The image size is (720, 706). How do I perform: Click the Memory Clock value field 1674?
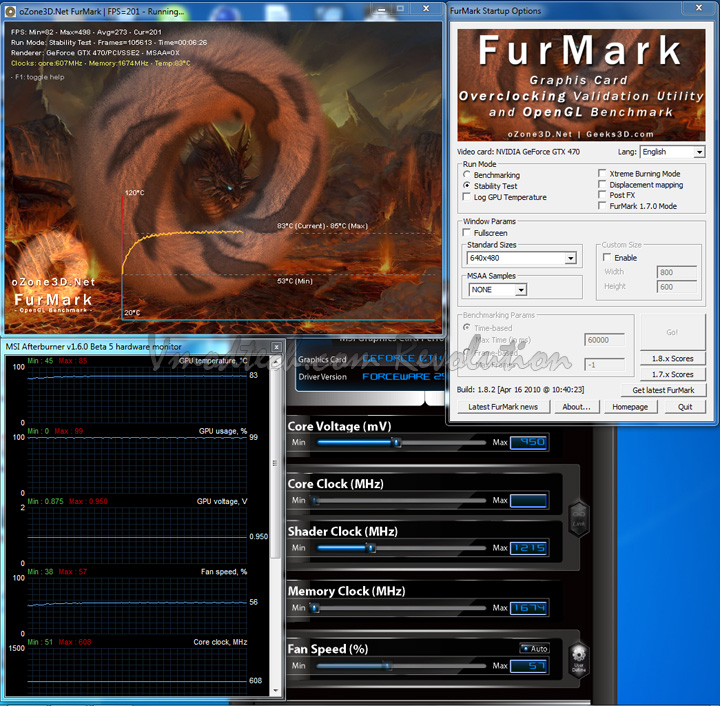529,608
